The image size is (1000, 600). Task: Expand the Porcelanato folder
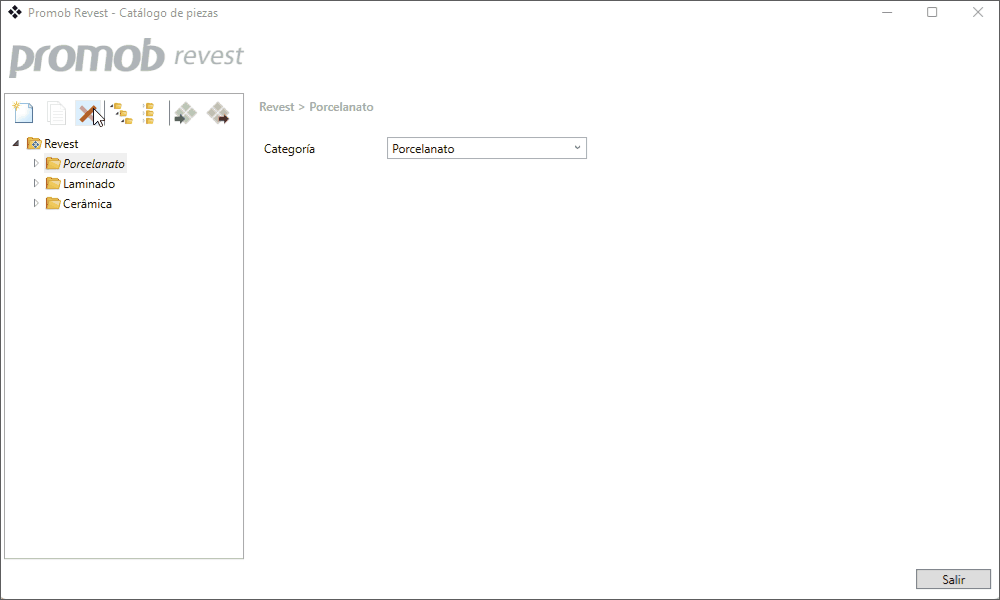pyautogui.click(x=36, y=163)
